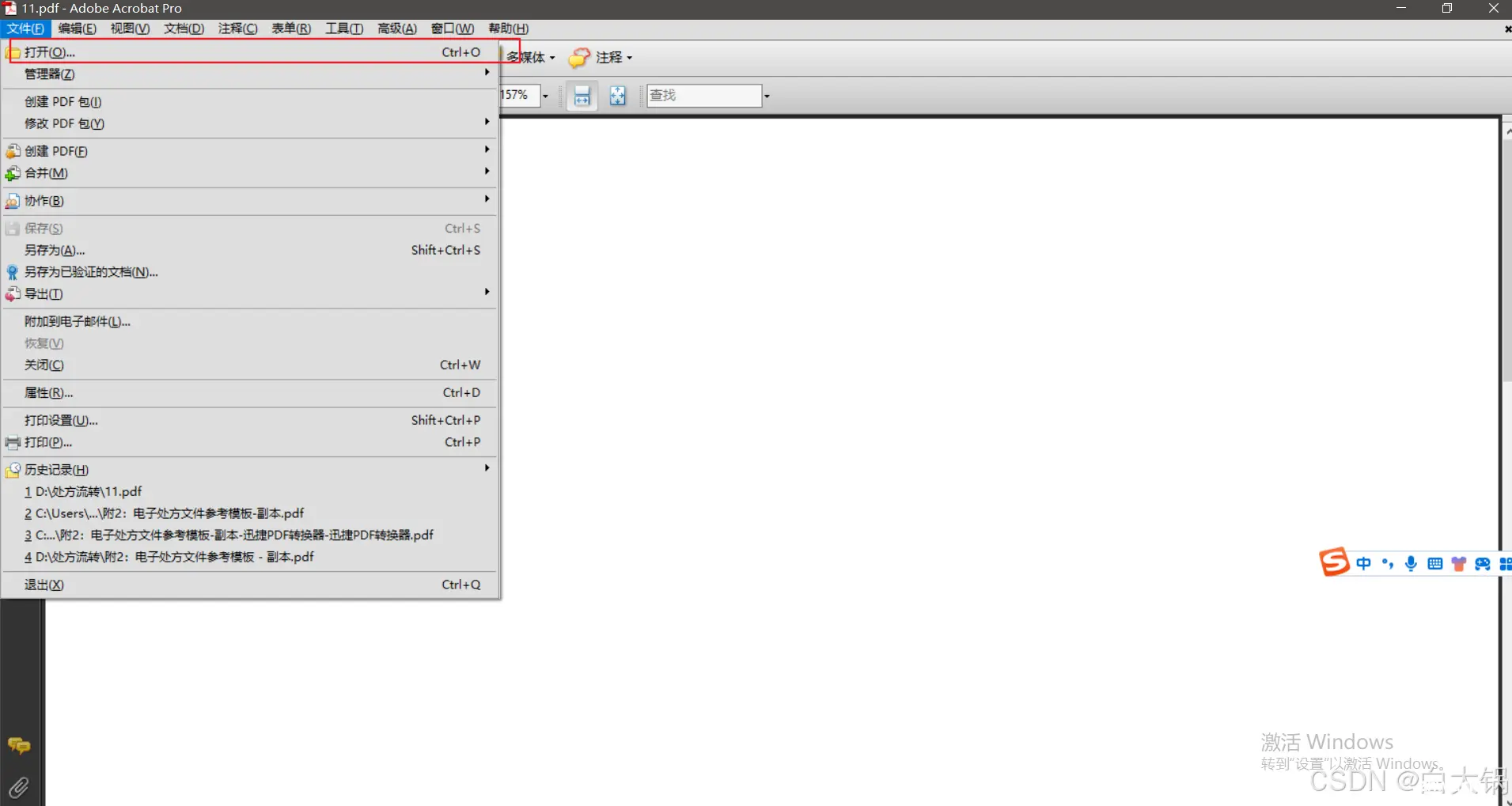The height and width of the screenshot is (806, 1512).
Task: Open the Tools (工具) menu
Action: point(344,28)
